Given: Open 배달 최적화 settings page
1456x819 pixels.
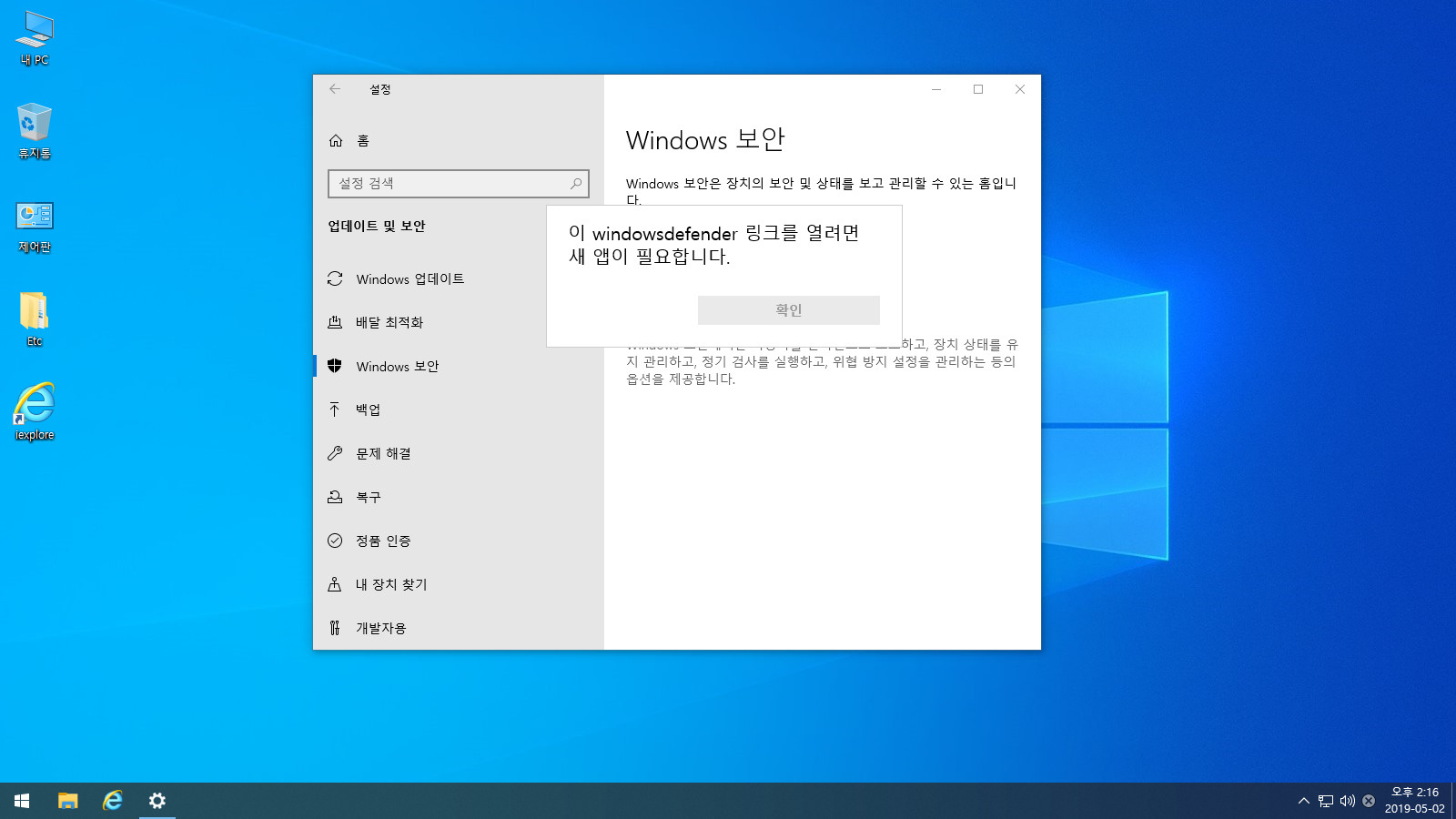Looking at the screenshot, I should (459, 322).
